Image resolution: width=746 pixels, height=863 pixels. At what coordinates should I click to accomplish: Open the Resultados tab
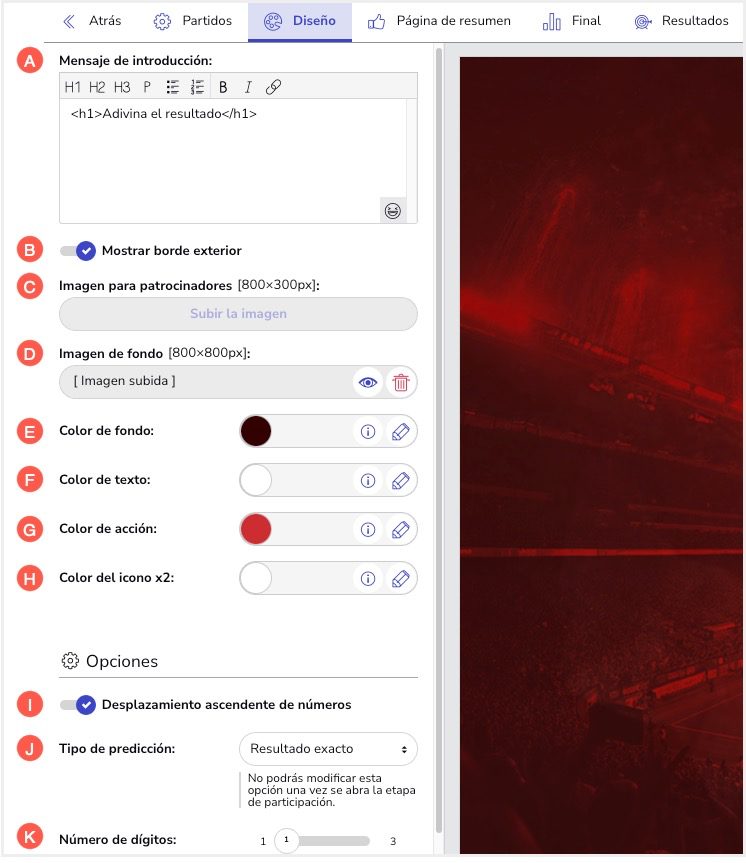(682, 21)
